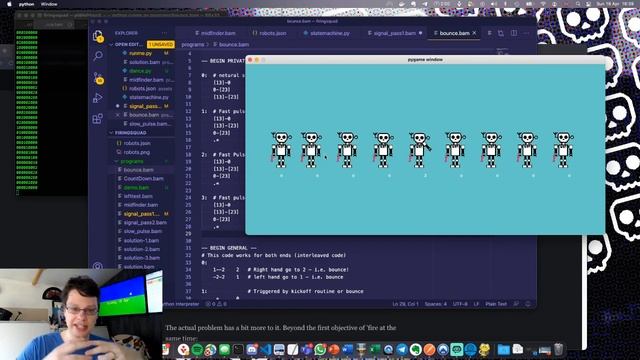The image size is (640, 360).
Task: Close bounce.bam in Open Editors list
Action: 118,115
